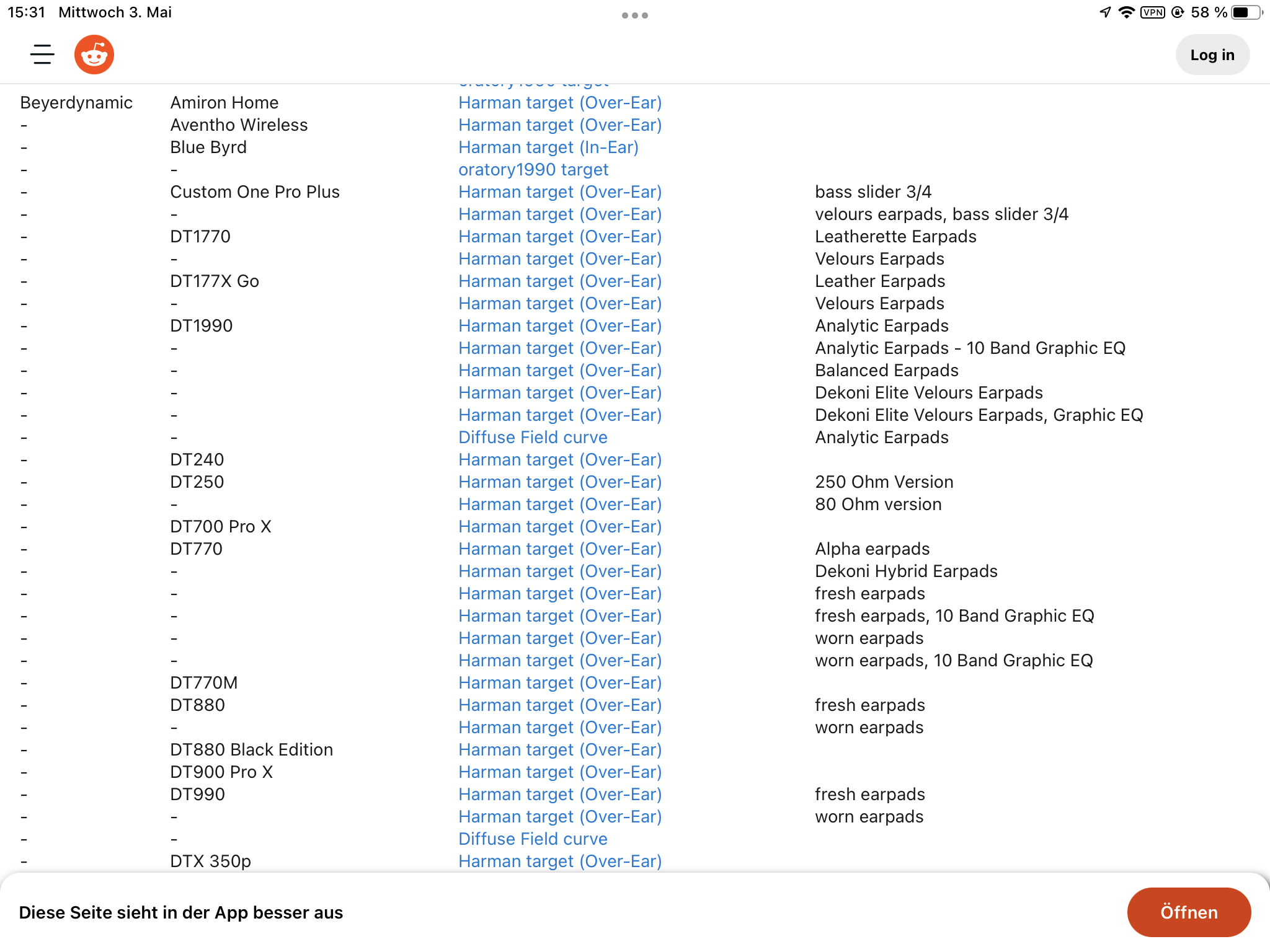Open the hamburger navigation menu
The height and width of the screenshot is (952, 1270).
coord(42,55)
